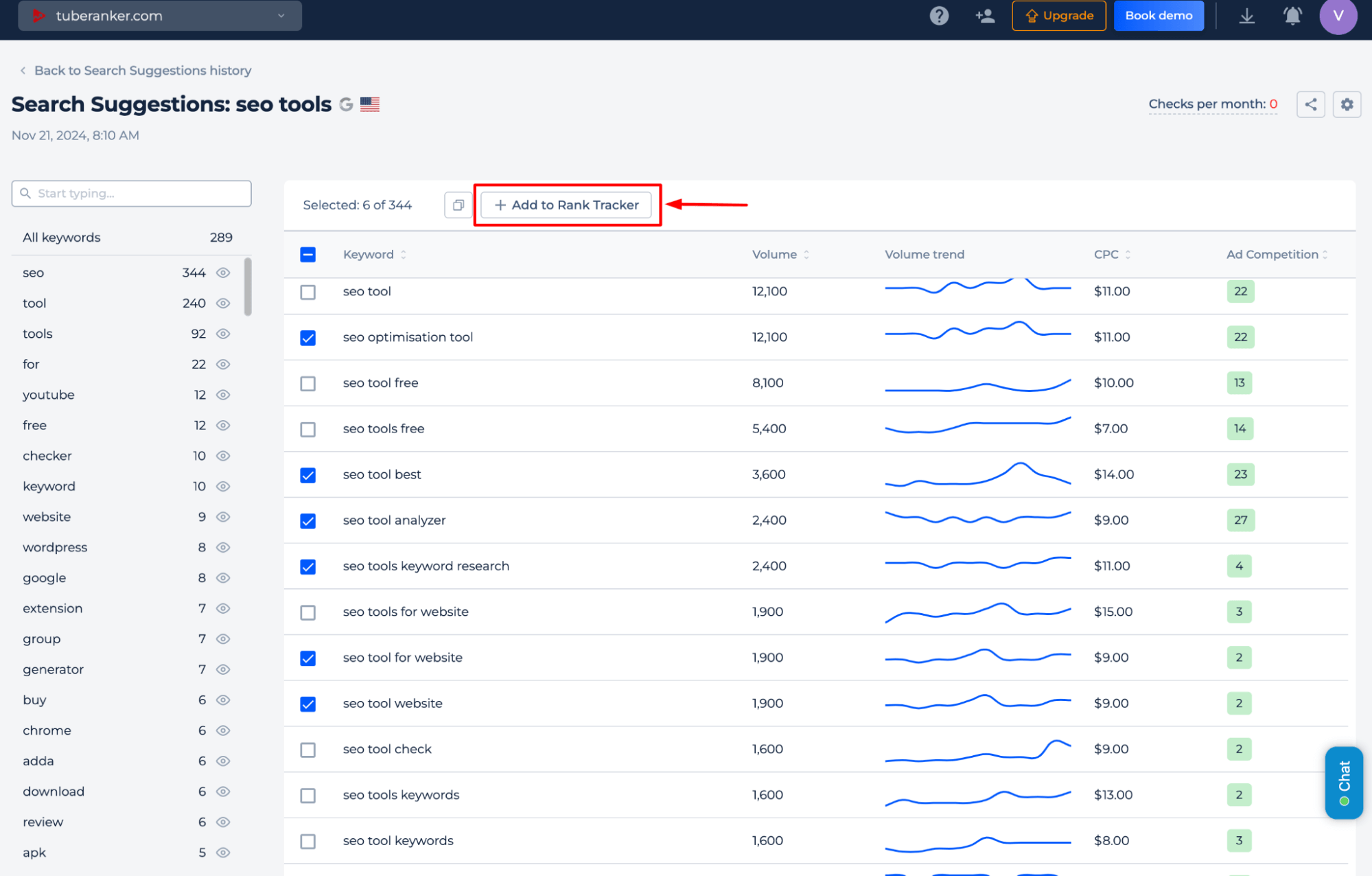Click the TubeRanker logo icon top left
This screenshot has width=1372, height=876.
[37, 15]
